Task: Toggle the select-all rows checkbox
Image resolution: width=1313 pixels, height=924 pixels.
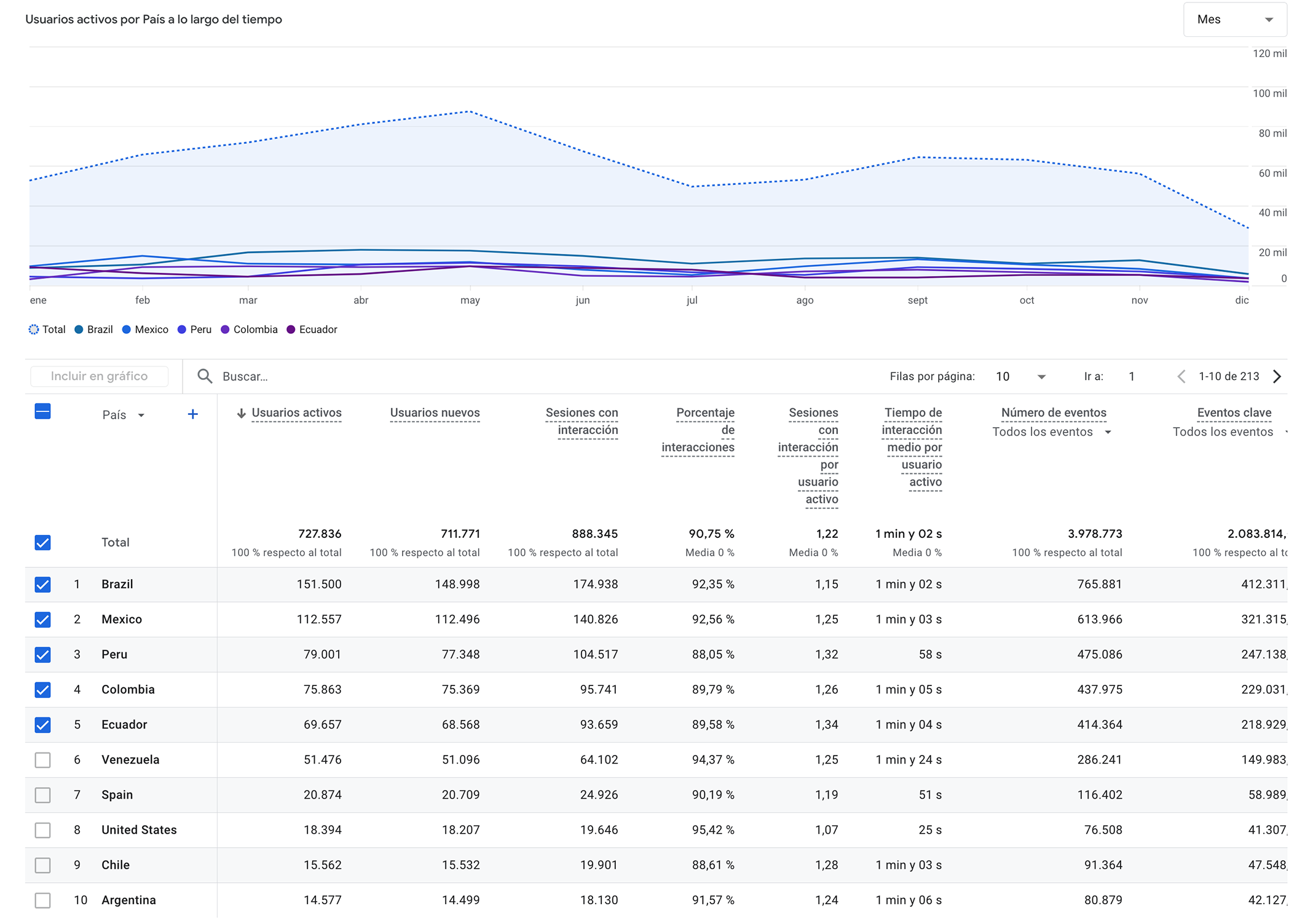Action: tap(42, 411)
